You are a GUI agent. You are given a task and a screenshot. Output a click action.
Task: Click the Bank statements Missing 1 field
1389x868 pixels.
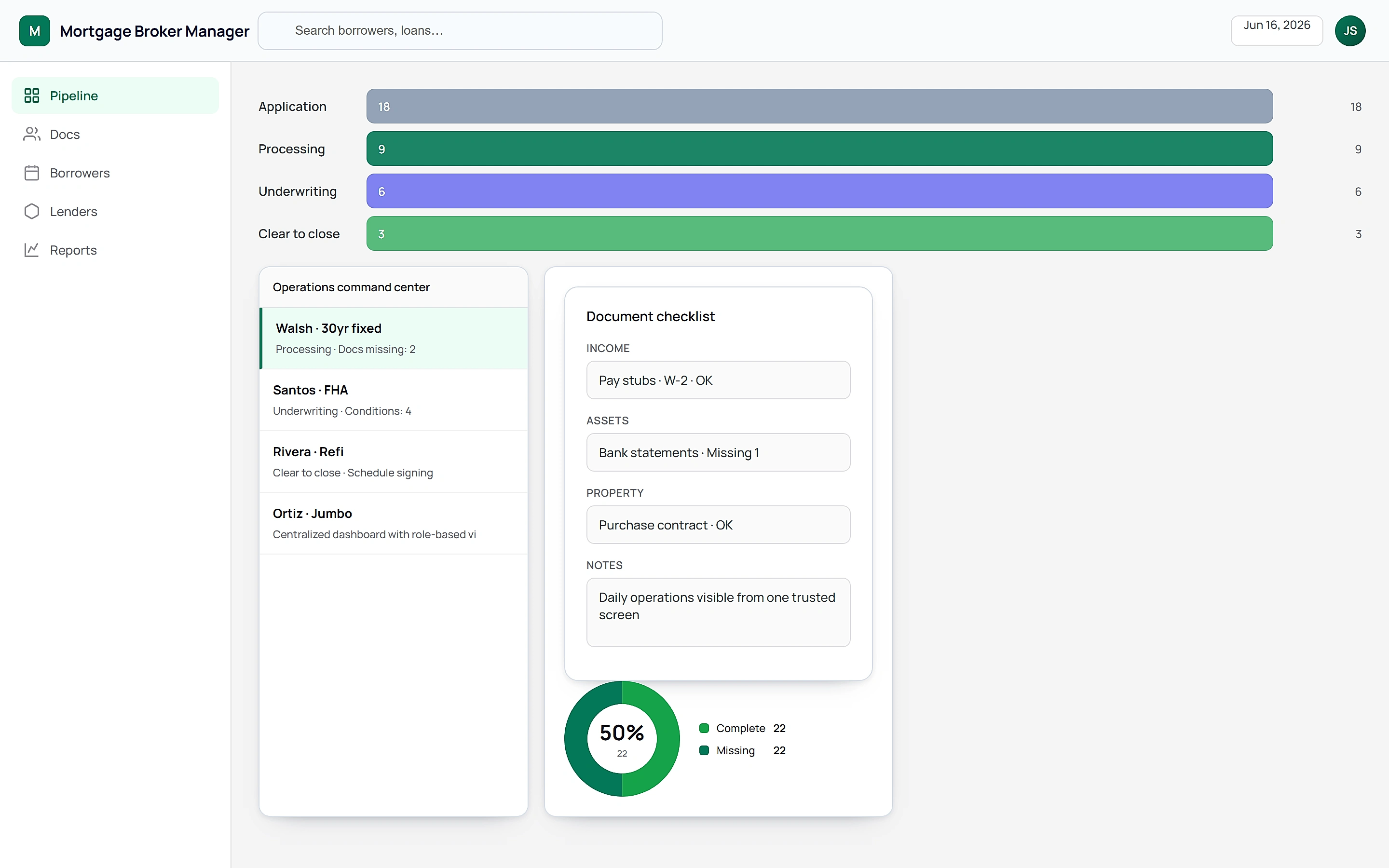[718, 452]
